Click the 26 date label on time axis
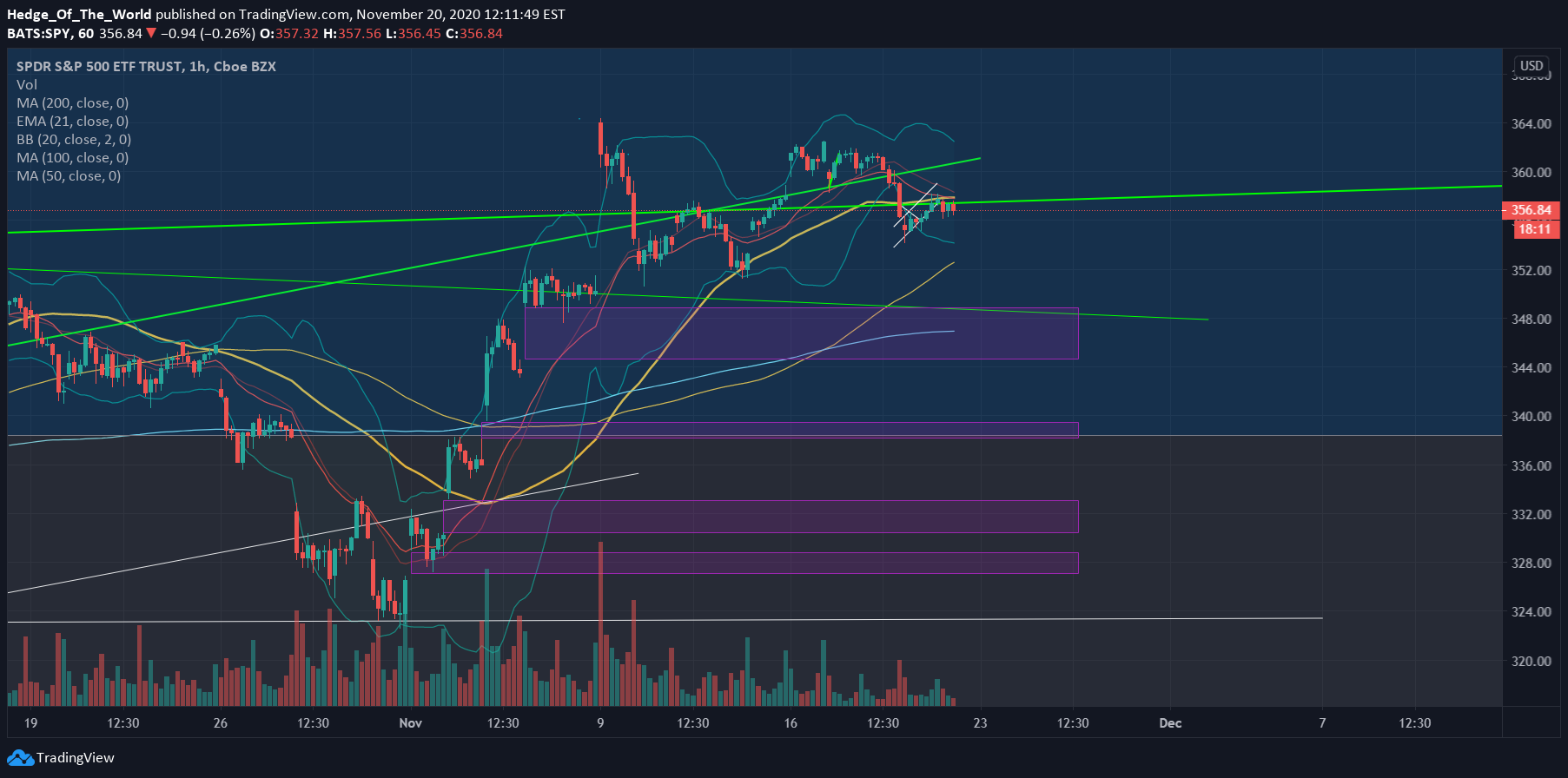Screen dimensions: 1568x778 221,722
